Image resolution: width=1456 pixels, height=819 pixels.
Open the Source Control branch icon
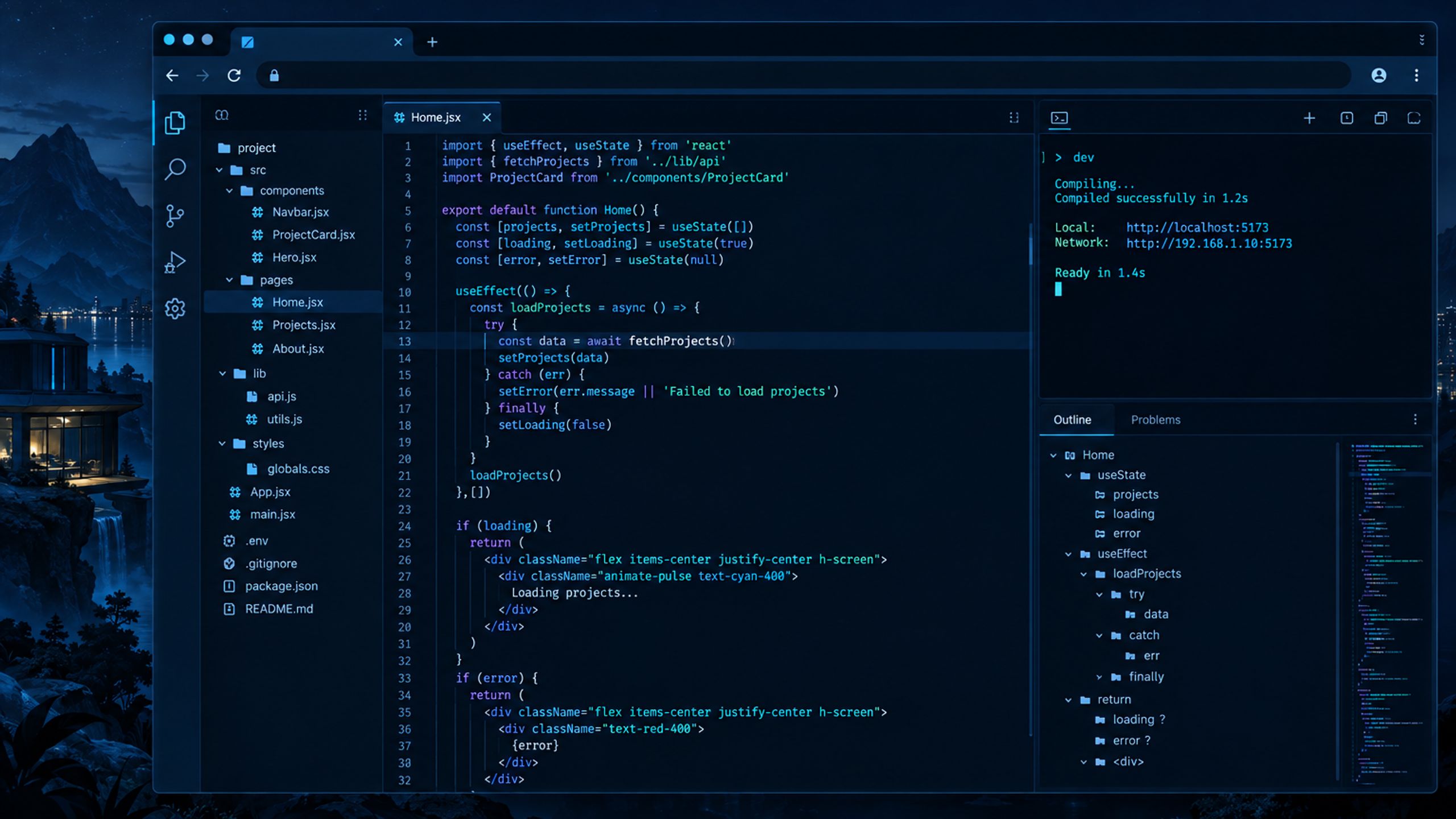(x=175, y=216)
